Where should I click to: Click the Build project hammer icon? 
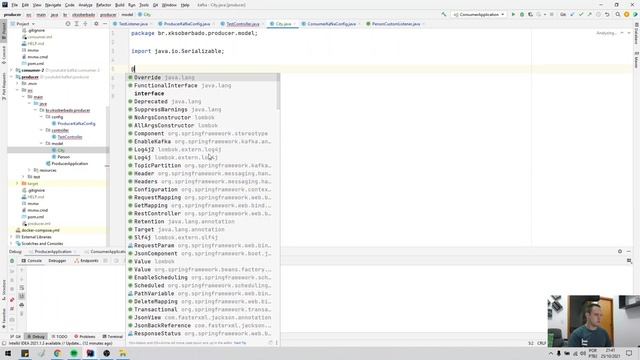pyautogui.click(x=444, y=14)
